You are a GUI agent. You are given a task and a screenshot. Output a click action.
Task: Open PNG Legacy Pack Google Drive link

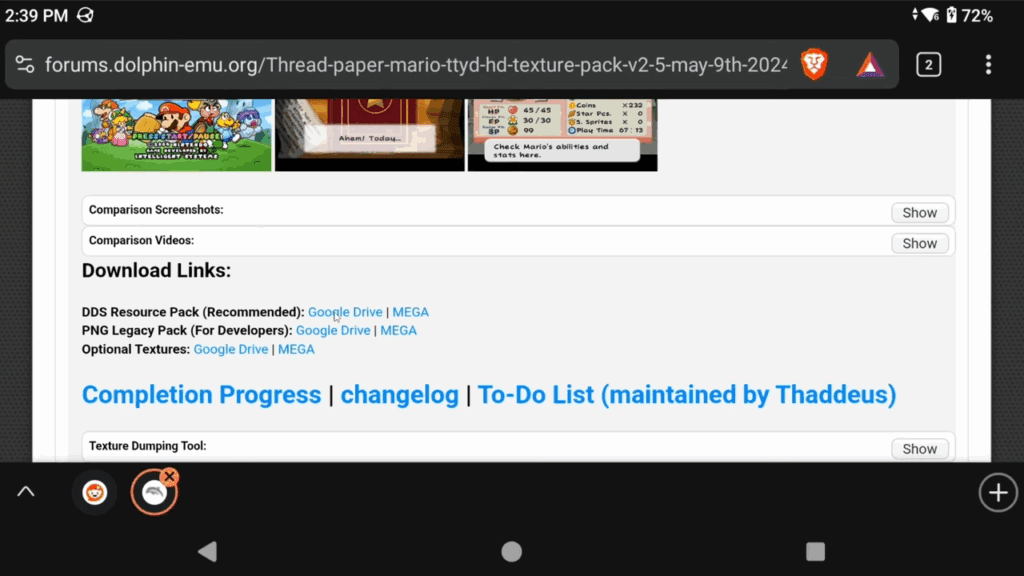pyautogui.click(x=333, y=330)
